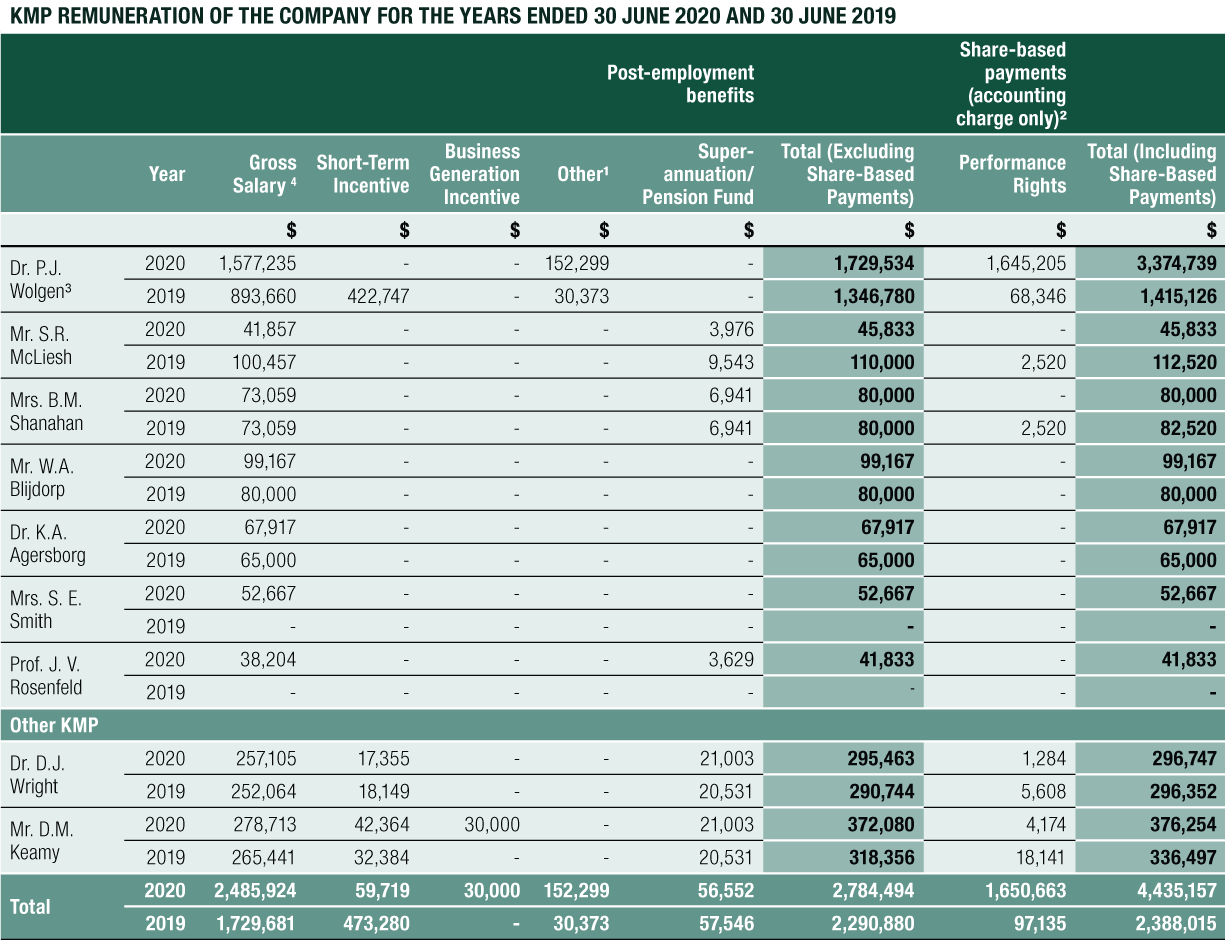The height and width of the screenshot is (940, 1225).
Task: Click the Post-employment benefits group heading
Action: pos(680,84)
